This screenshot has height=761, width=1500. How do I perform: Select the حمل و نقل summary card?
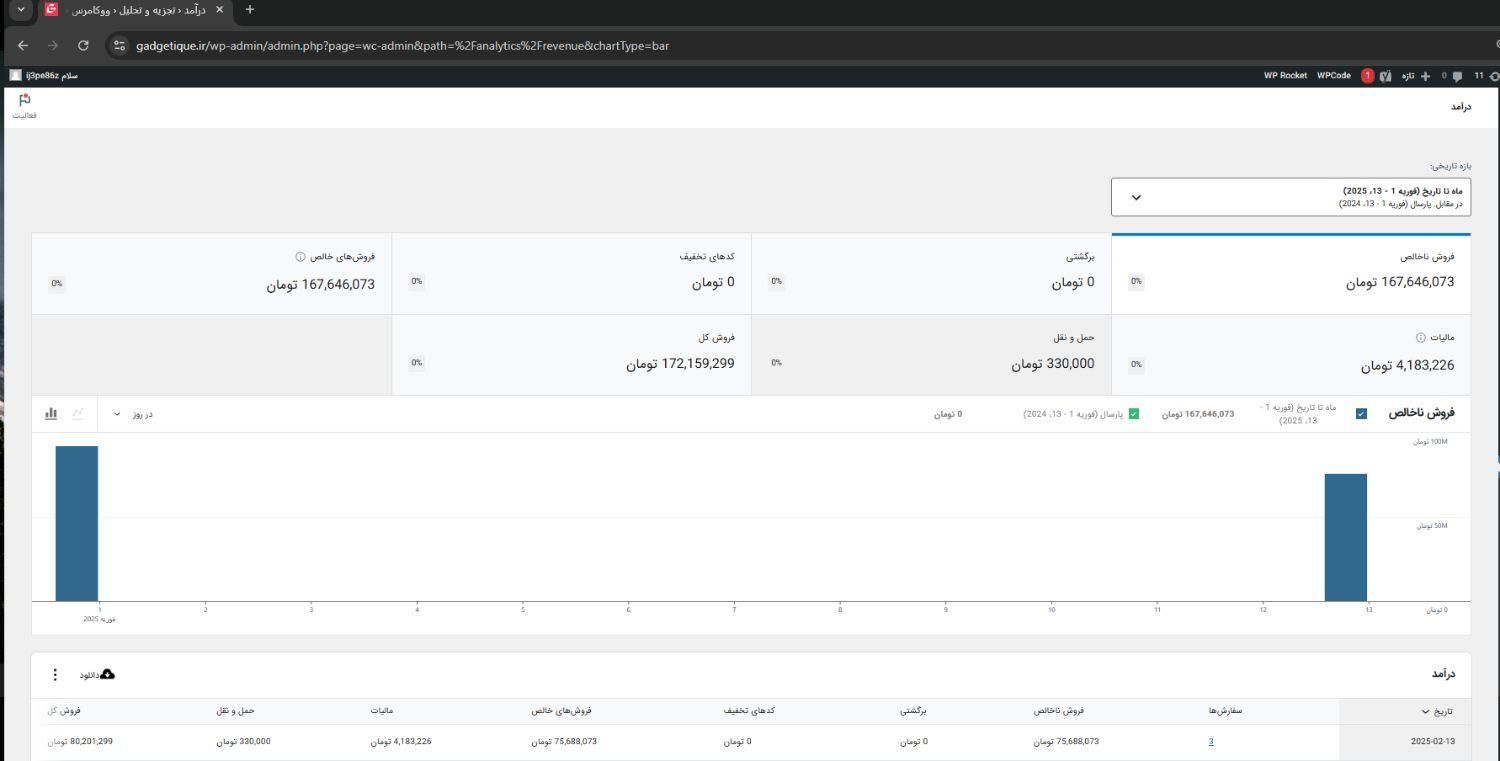click(931, 355)
